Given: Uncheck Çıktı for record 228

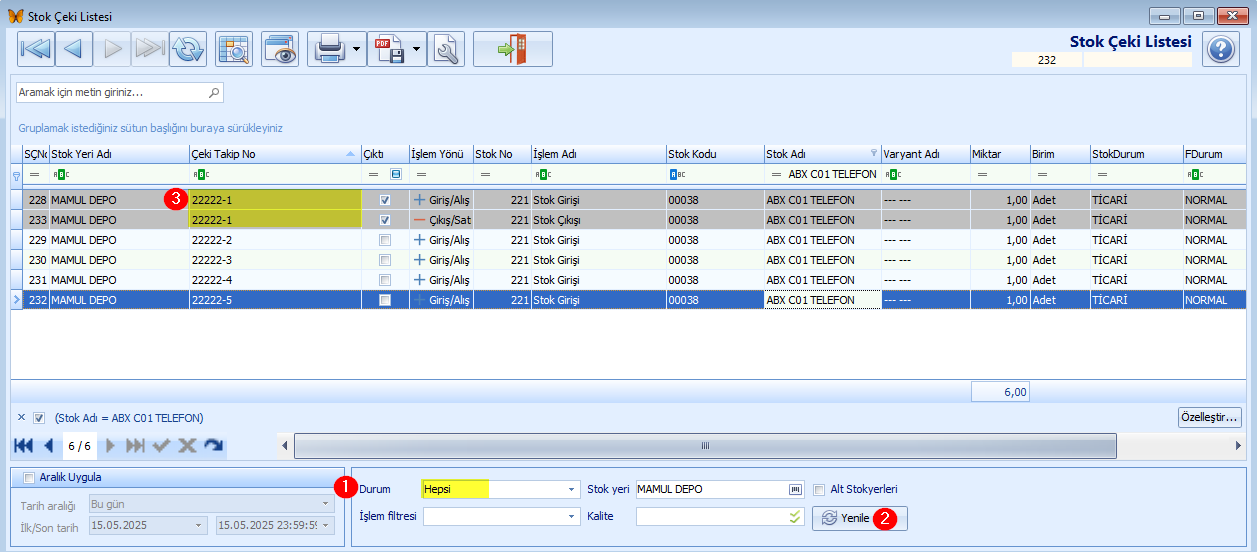Looking at the screenshot, I should click(x=385, y=200).
